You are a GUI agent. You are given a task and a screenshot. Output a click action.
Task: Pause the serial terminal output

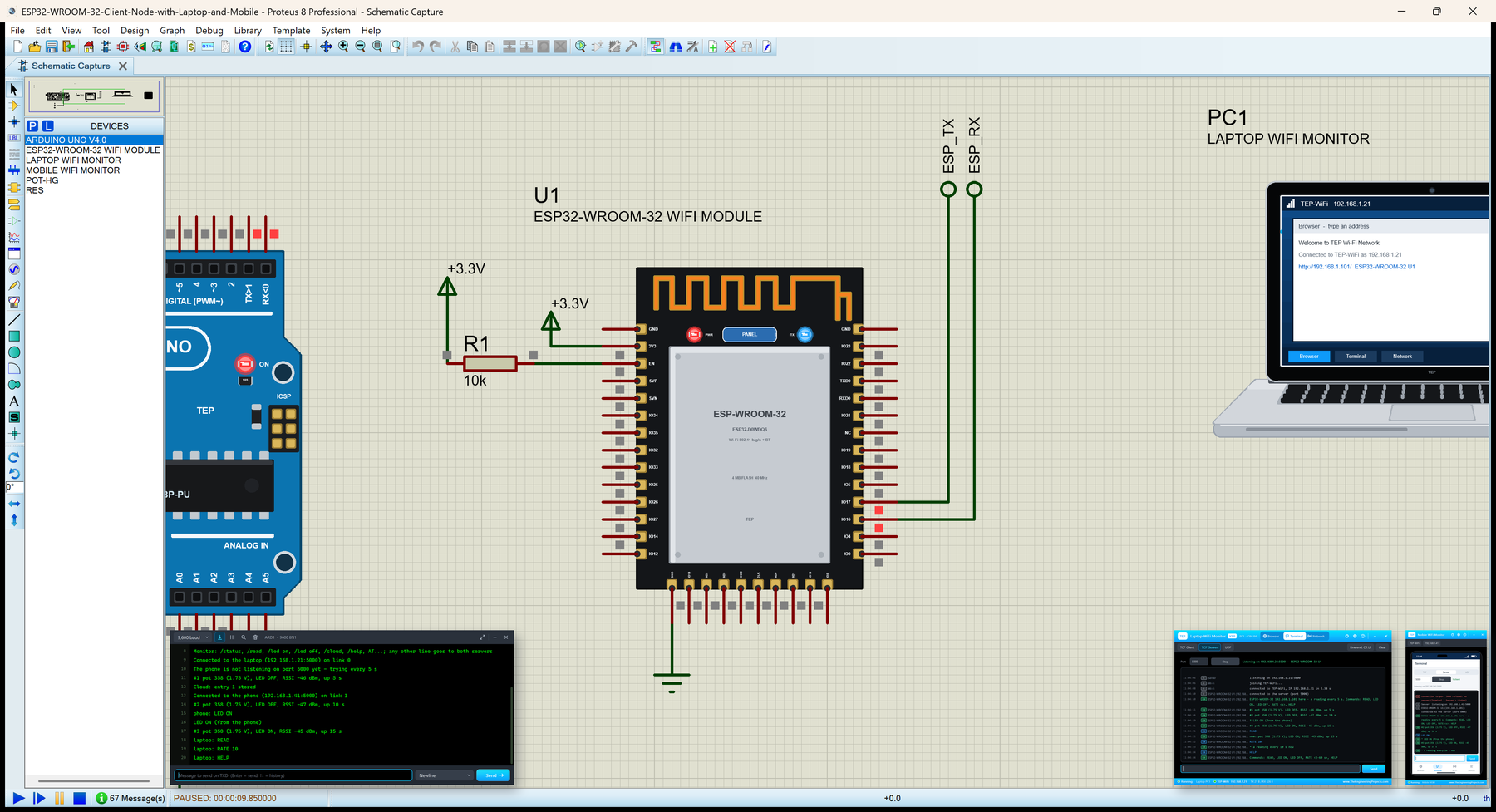[232, 637]
